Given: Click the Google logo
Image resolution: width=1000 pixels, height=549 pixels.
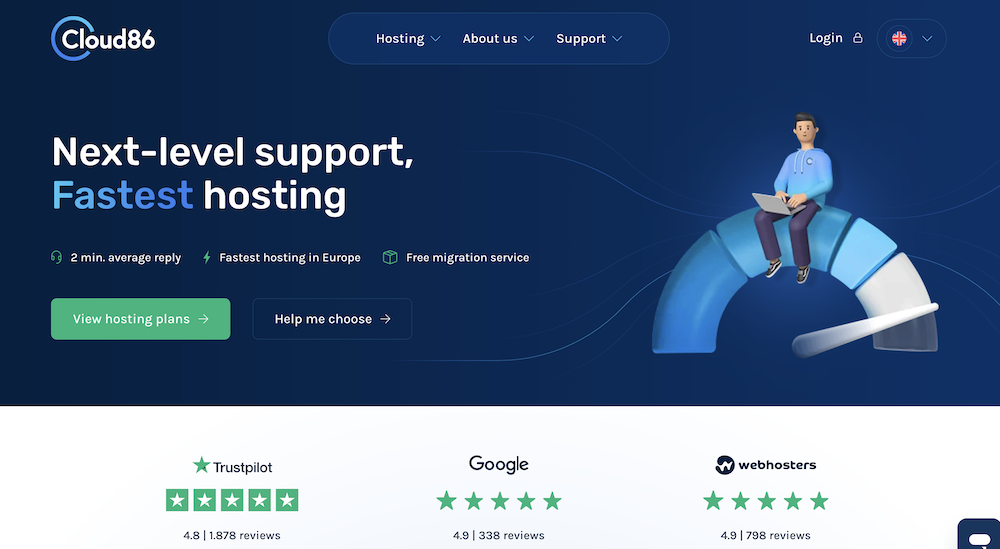Looking at the screenshot, I should (x=499, y=464).
